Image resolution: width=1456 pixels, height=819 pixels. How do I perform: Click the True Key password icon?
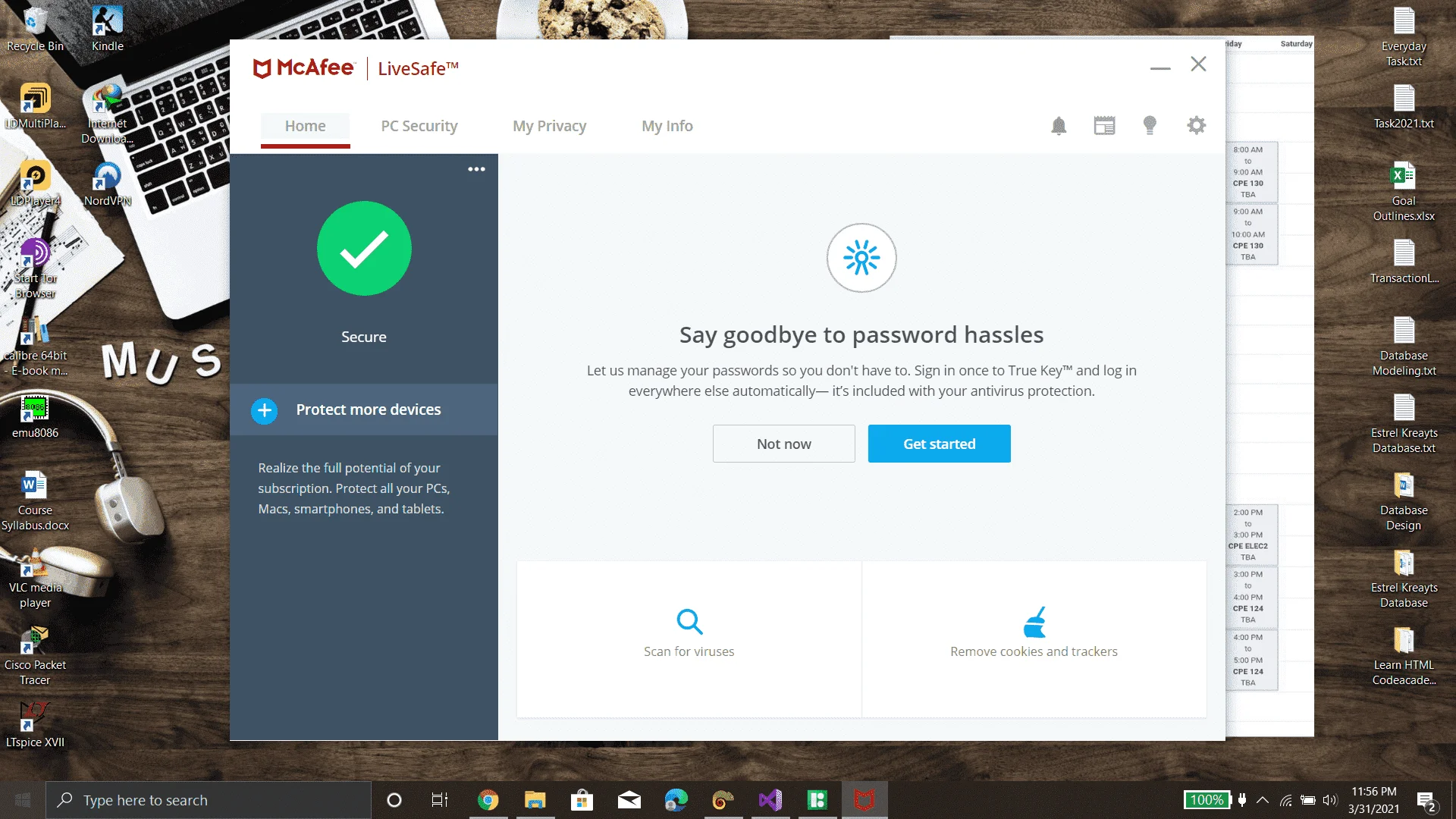point(861,258)
